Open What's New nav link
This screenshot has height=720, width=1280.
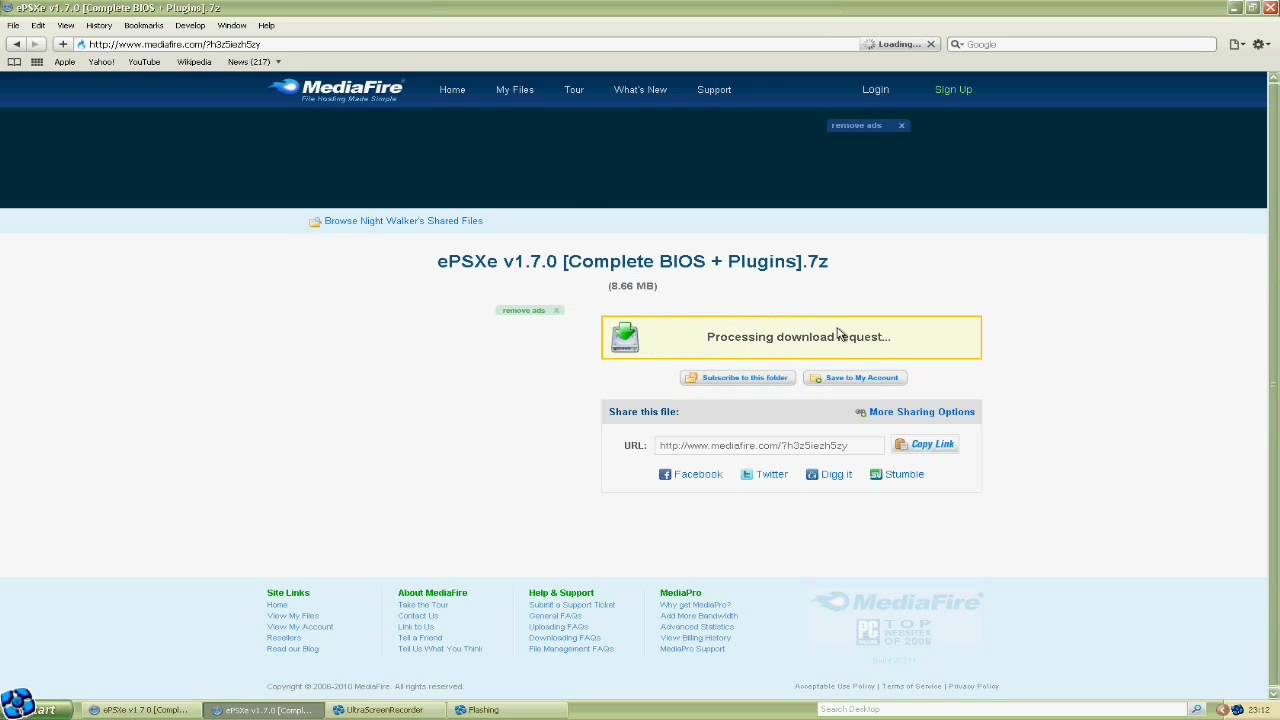640,90
